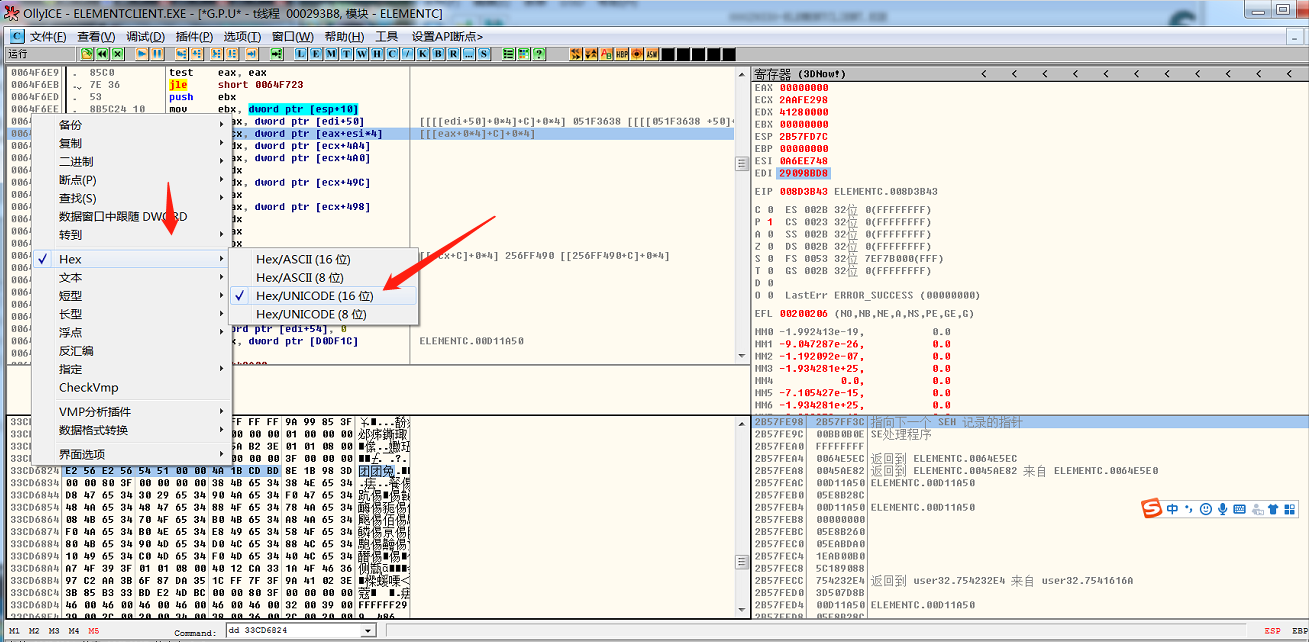Select Hex/UNICODE (8 位) option
1309x642 pixels.
[x=323, y=315]
